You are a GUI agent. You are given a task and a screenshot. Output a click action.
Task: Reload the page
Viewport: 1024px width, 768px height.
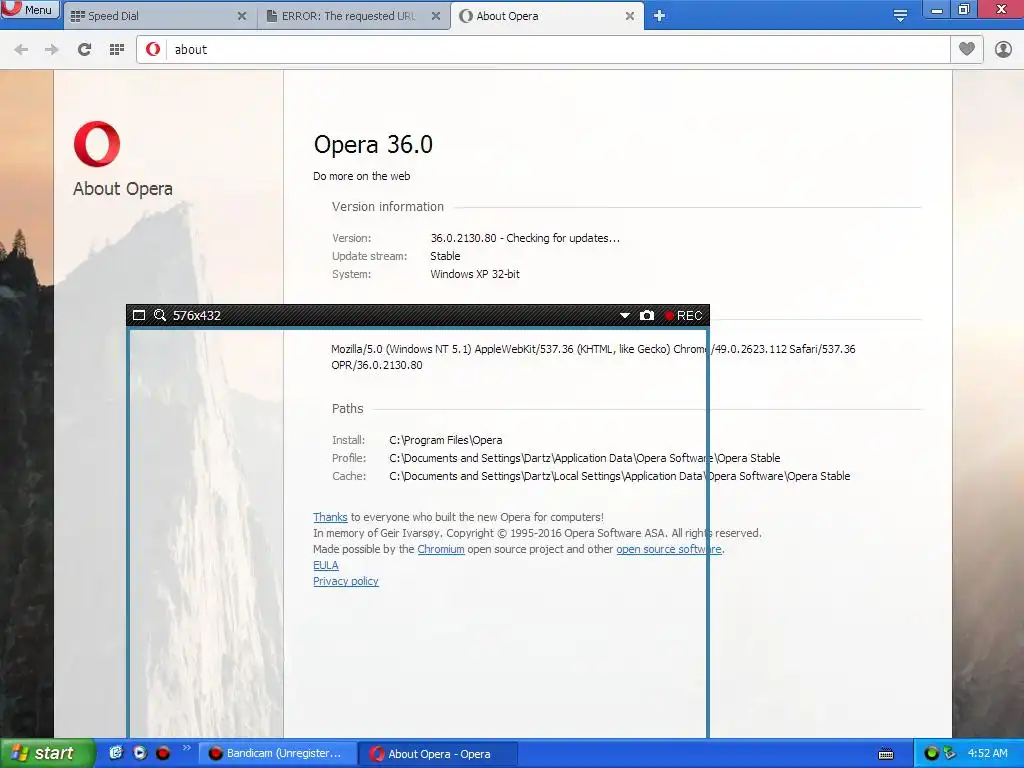(x=84, y=49)
